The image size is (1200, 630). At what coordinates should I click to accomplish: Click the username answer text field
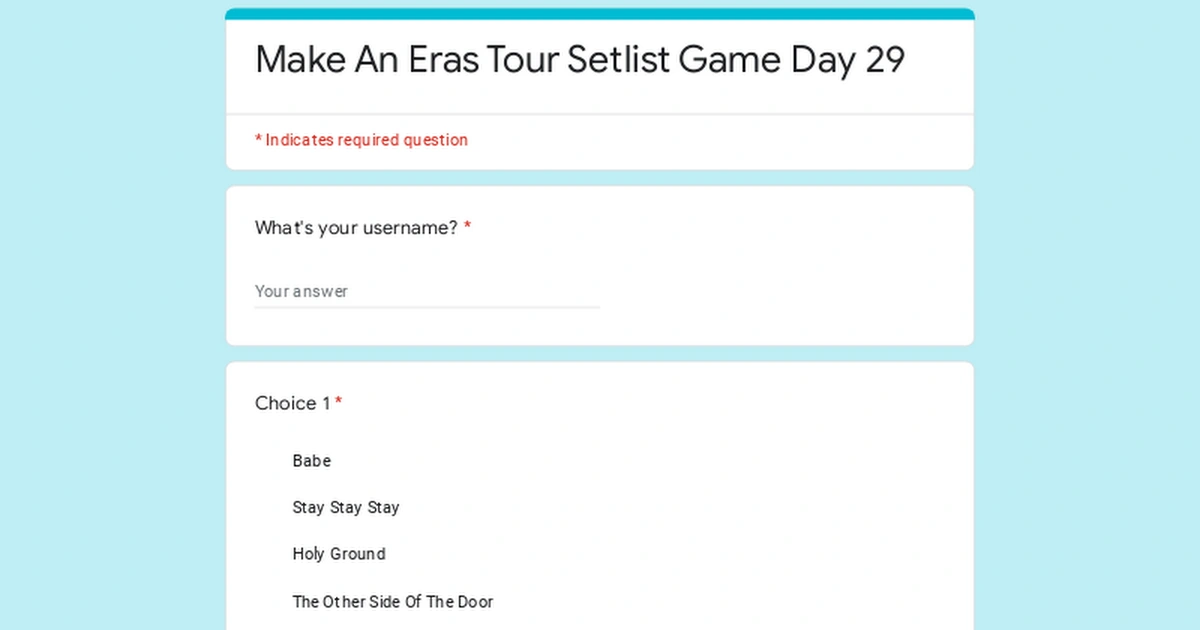coord(427,291)
